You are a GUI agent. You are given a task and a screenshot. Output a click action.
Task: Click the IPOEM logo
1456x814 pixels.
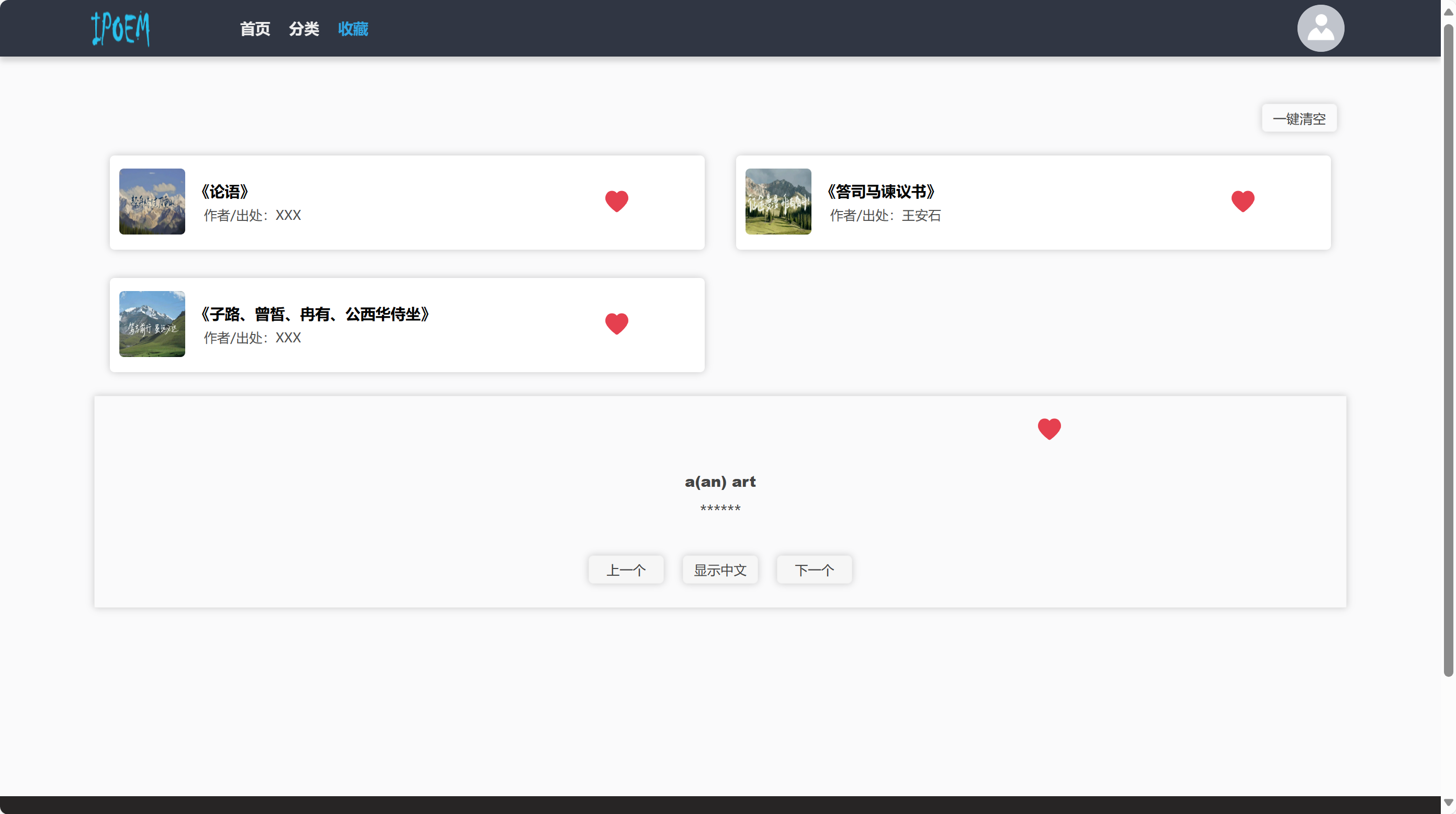120,28
